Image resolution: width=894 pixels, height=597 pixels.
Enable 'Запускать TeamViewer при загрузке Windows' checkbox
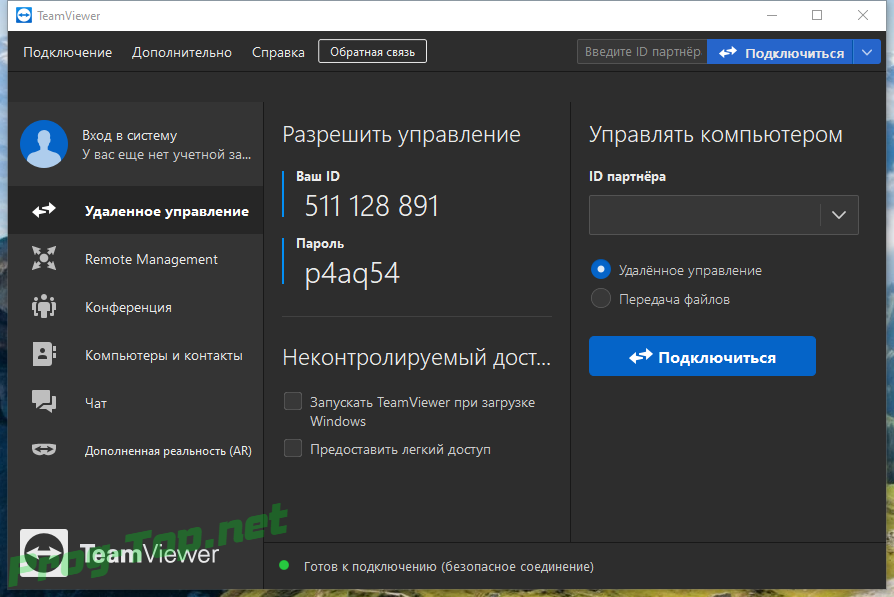pyautogui.click(x=293, y=401)
